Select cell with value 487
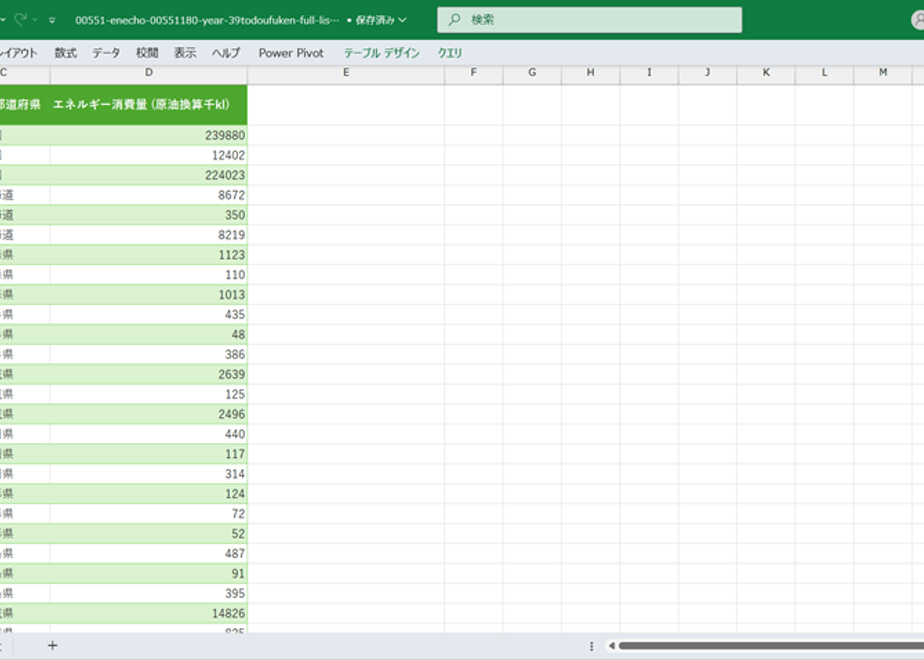924x660 pixels. pos(148,554)
